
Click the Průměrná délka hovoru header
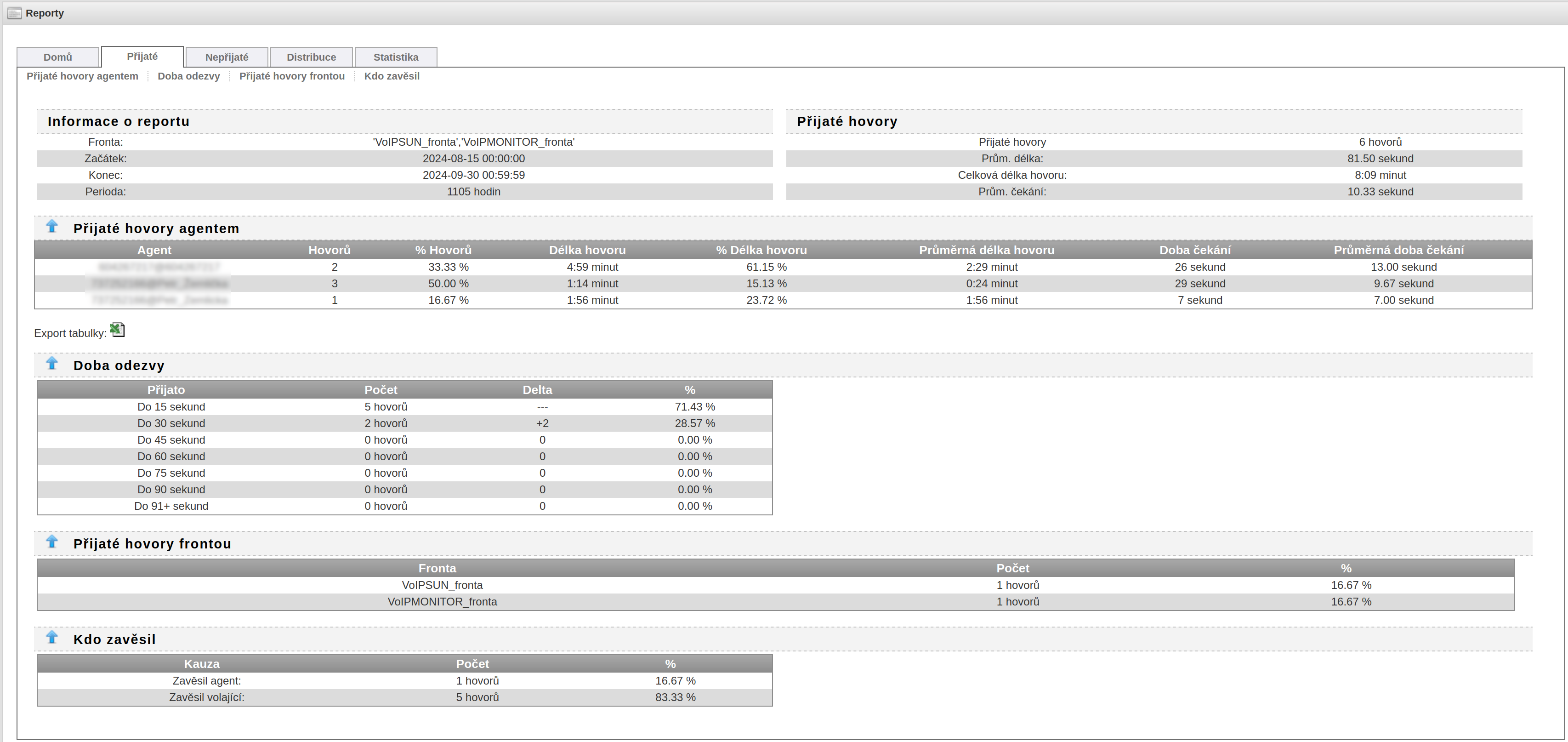click(987, 250)
